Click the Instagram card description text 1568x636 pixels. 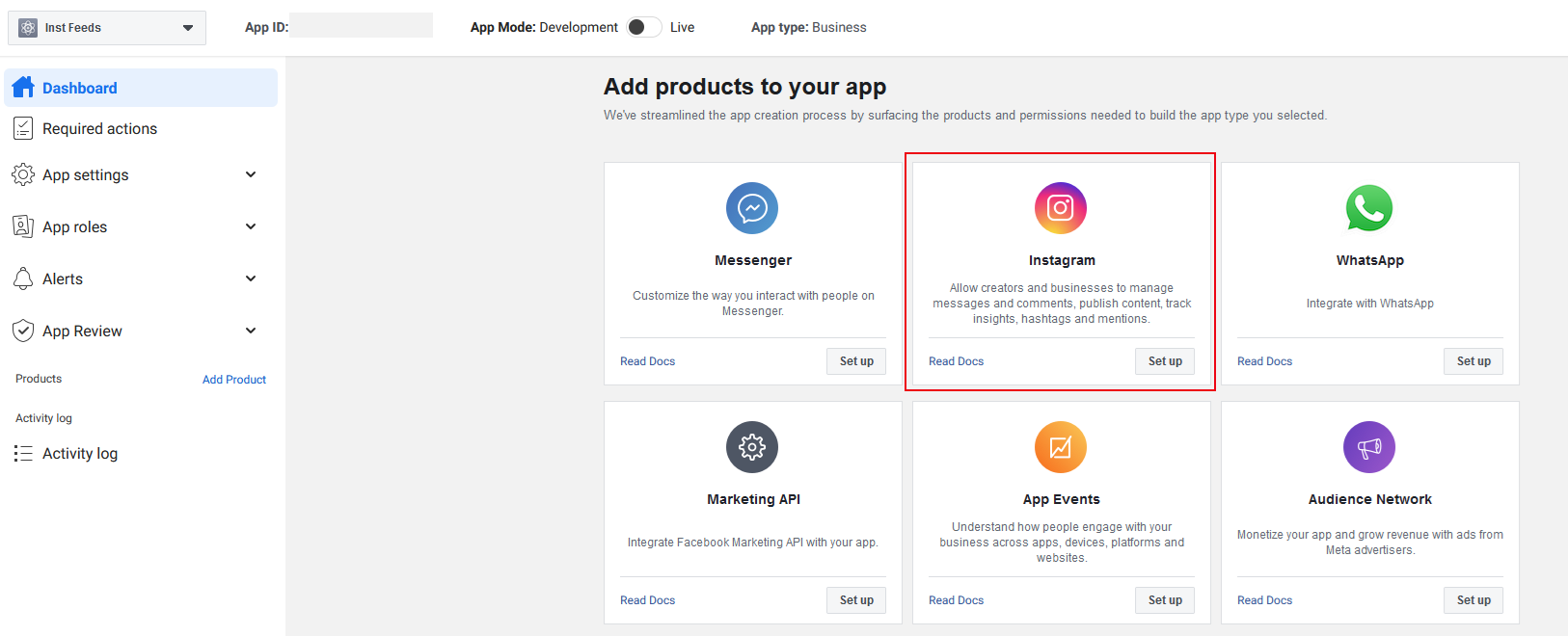pyautogui.click(x=1062, y=304)
